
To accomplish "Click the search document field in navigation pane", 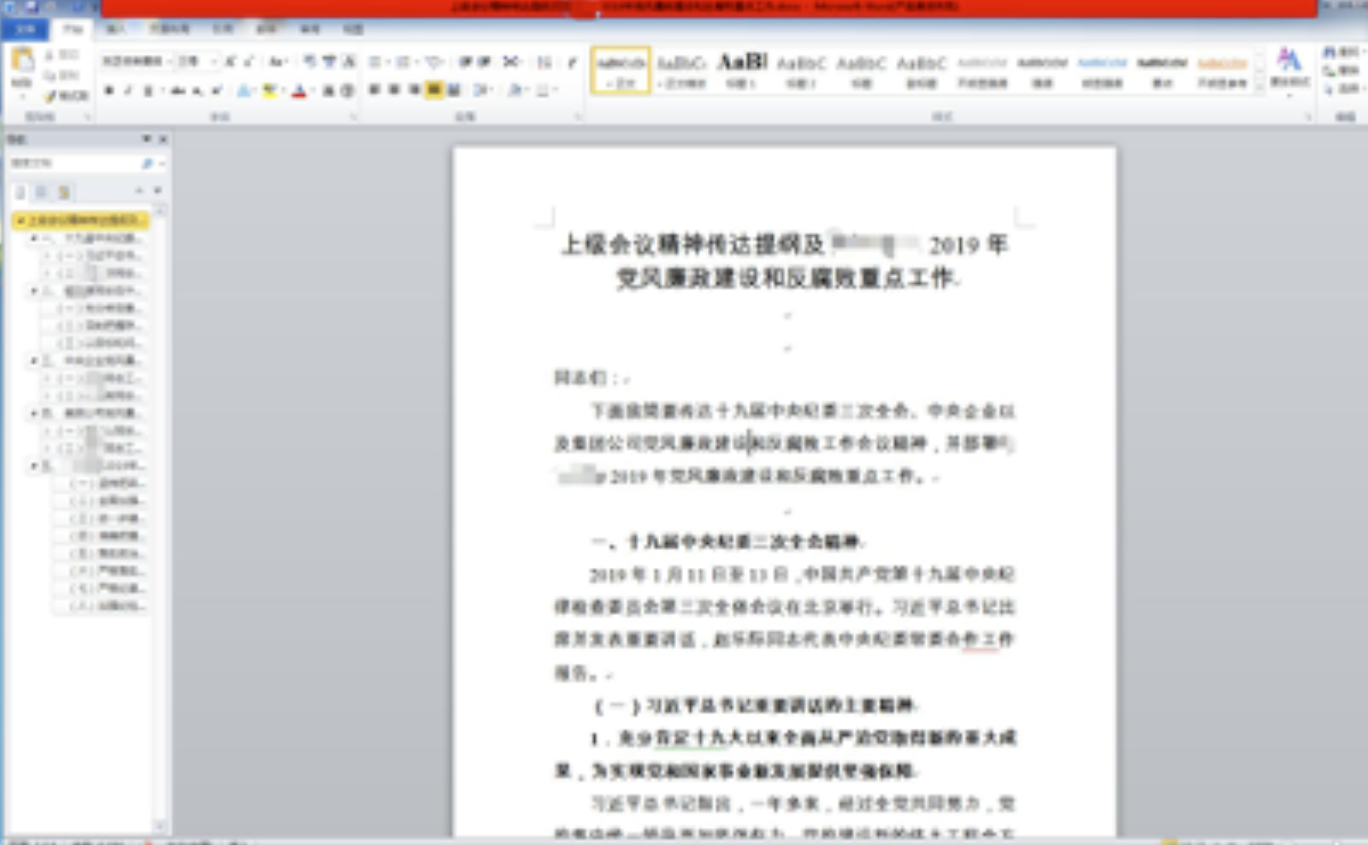I will pos(75,163).
